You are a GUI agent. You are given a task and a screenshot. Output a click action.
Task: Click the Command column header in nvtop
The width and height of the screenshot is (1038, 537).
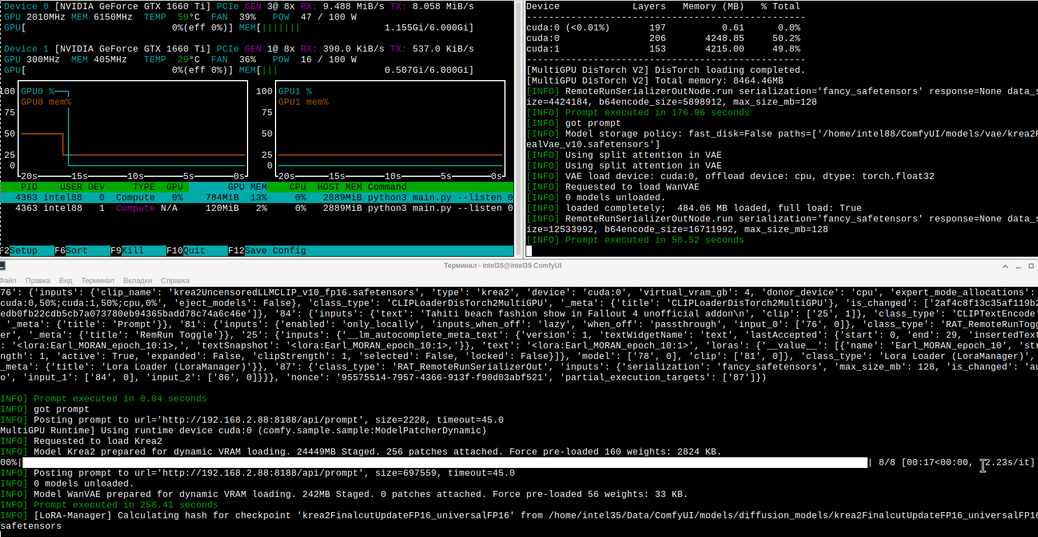(387, 187)
